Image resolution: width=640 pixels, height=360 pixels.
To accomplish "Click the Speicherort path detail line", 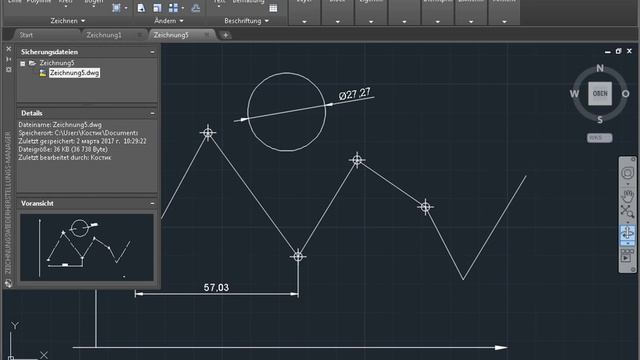I will (x=78, y=133).
